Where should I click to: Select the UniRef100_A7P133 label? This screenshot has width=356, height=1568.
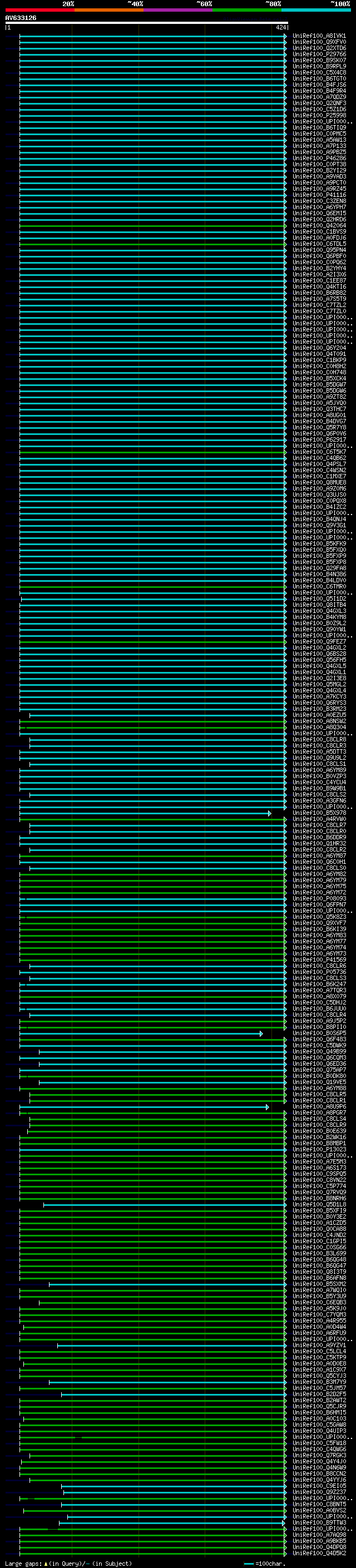319,146
